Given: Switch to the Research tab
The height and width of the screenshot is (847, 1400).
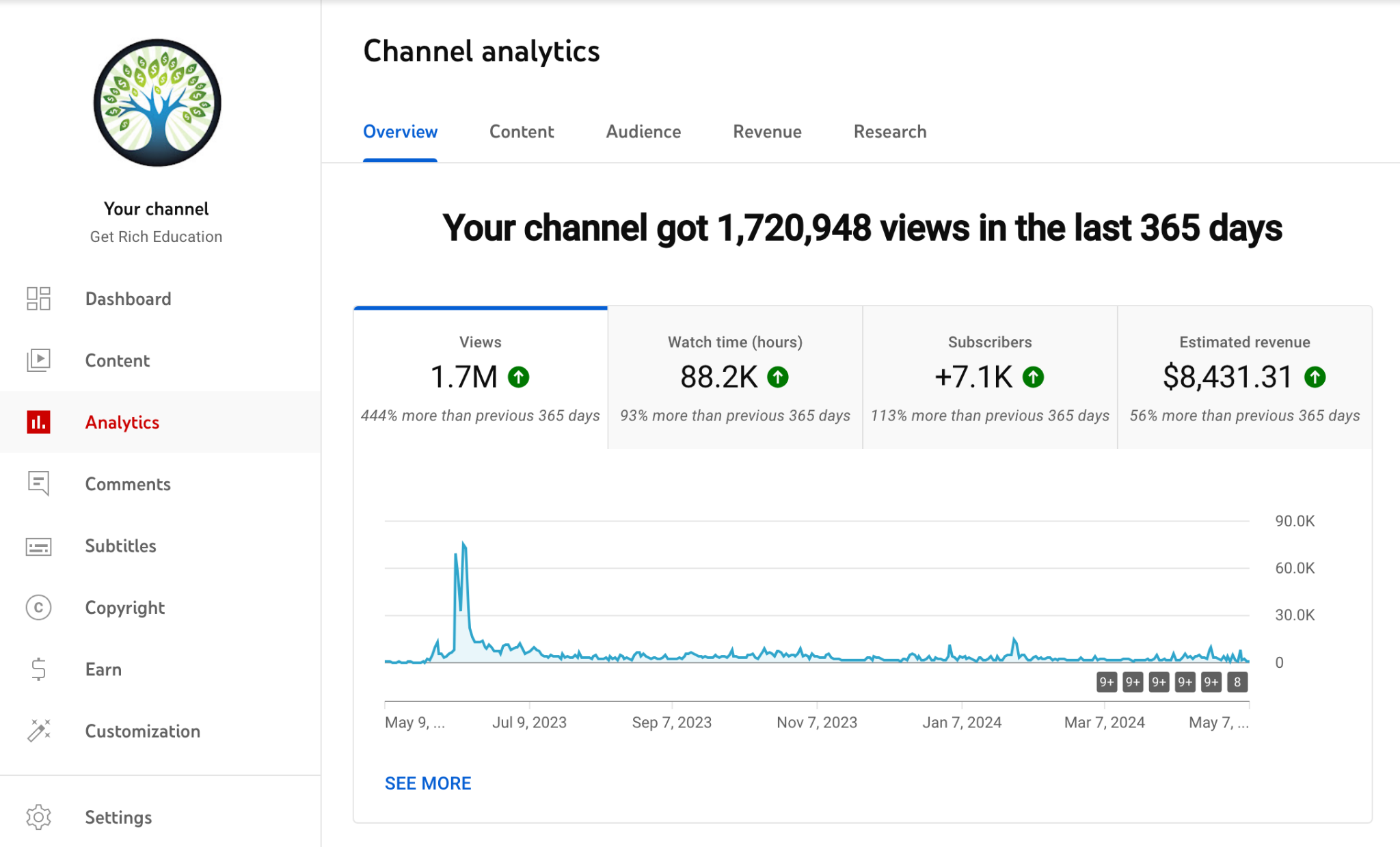Looking at the screenshot, I should (x=890, y=131).
